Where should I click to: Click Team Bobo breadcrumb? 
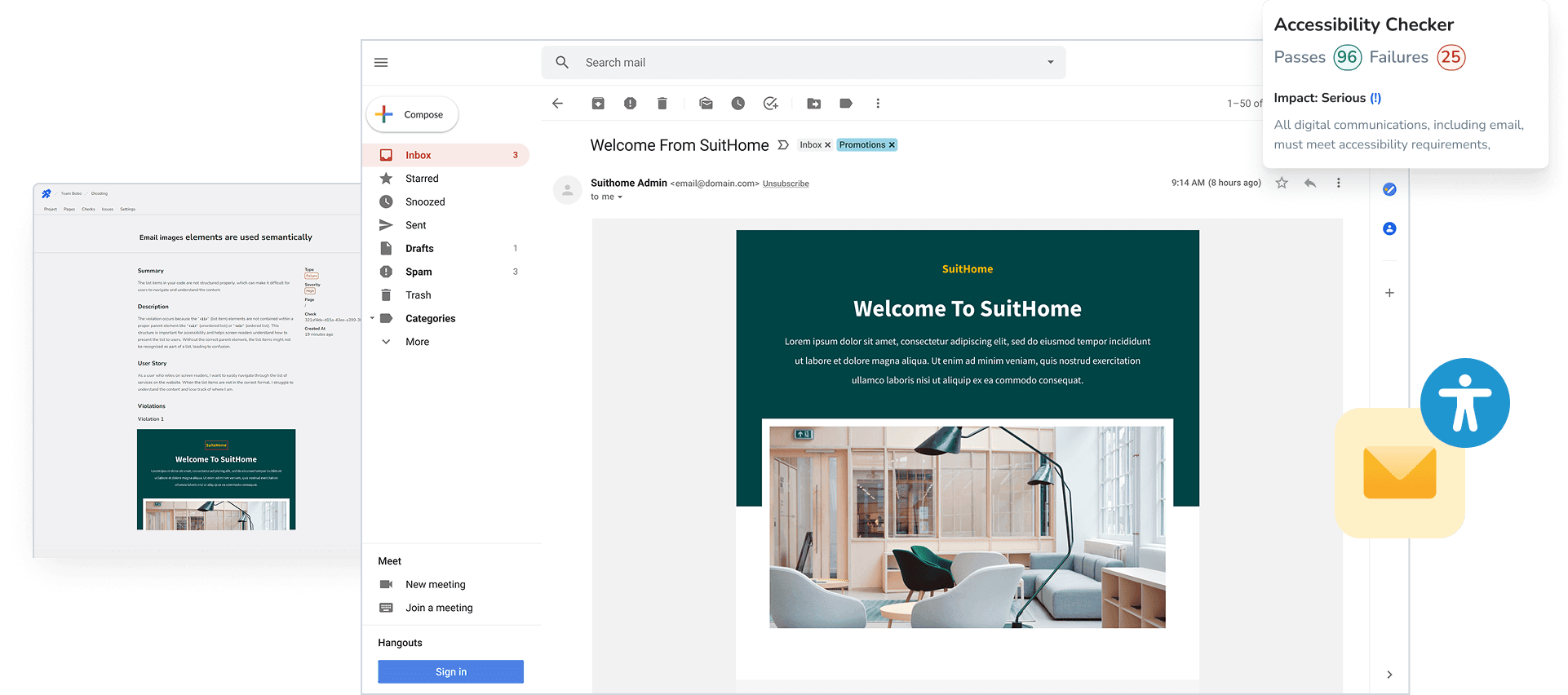coord(71,194)
